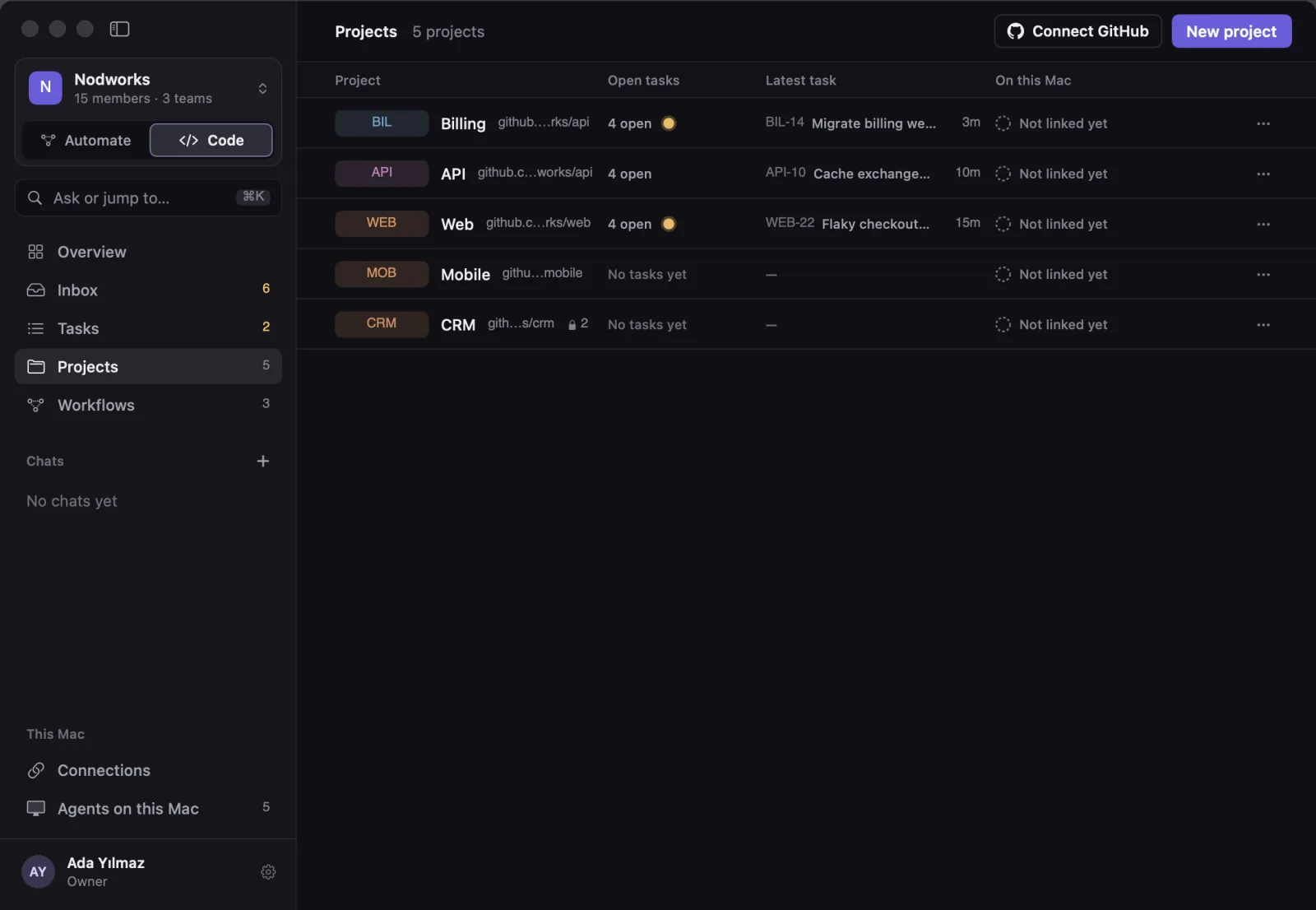Open more options for API project
This screenshot has width=1316, height=910.
(x=1263, y=174)
